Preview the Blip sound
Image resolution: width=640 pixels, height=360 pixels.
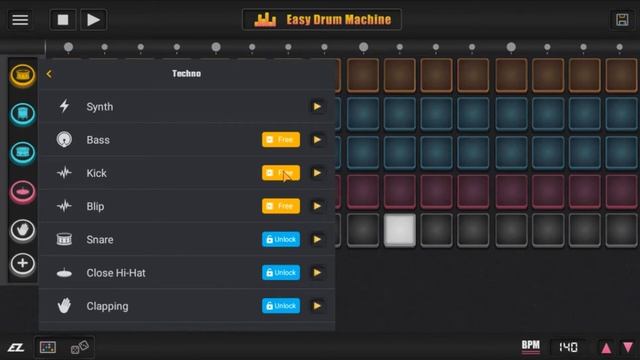pos(317,206)
